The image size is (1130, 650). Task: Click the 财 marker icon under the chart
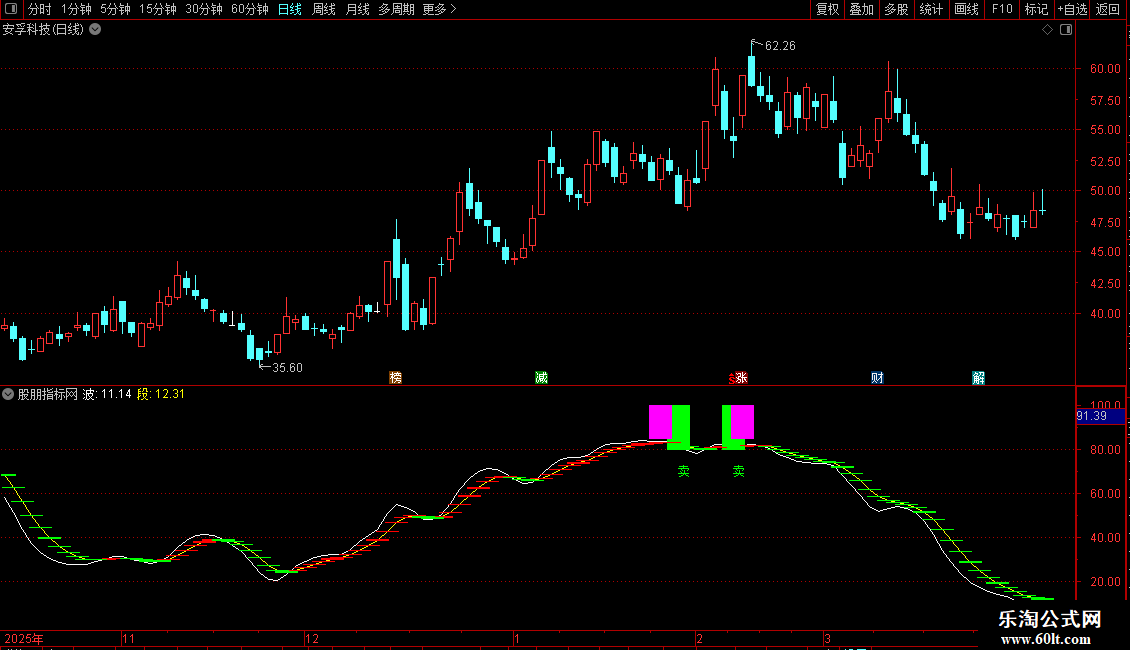tap(877, 378)
